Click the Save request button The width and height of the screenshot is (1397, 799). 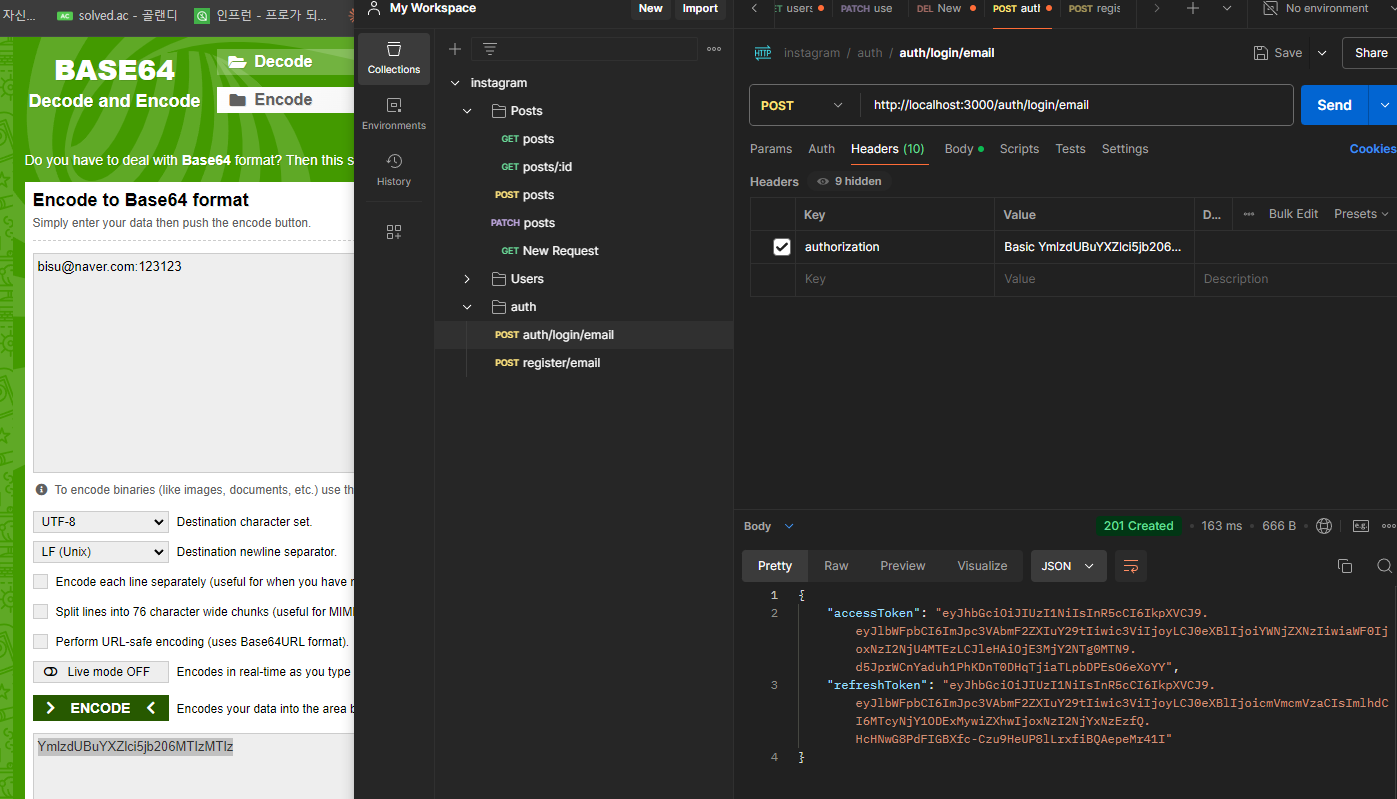[1278, 53]
